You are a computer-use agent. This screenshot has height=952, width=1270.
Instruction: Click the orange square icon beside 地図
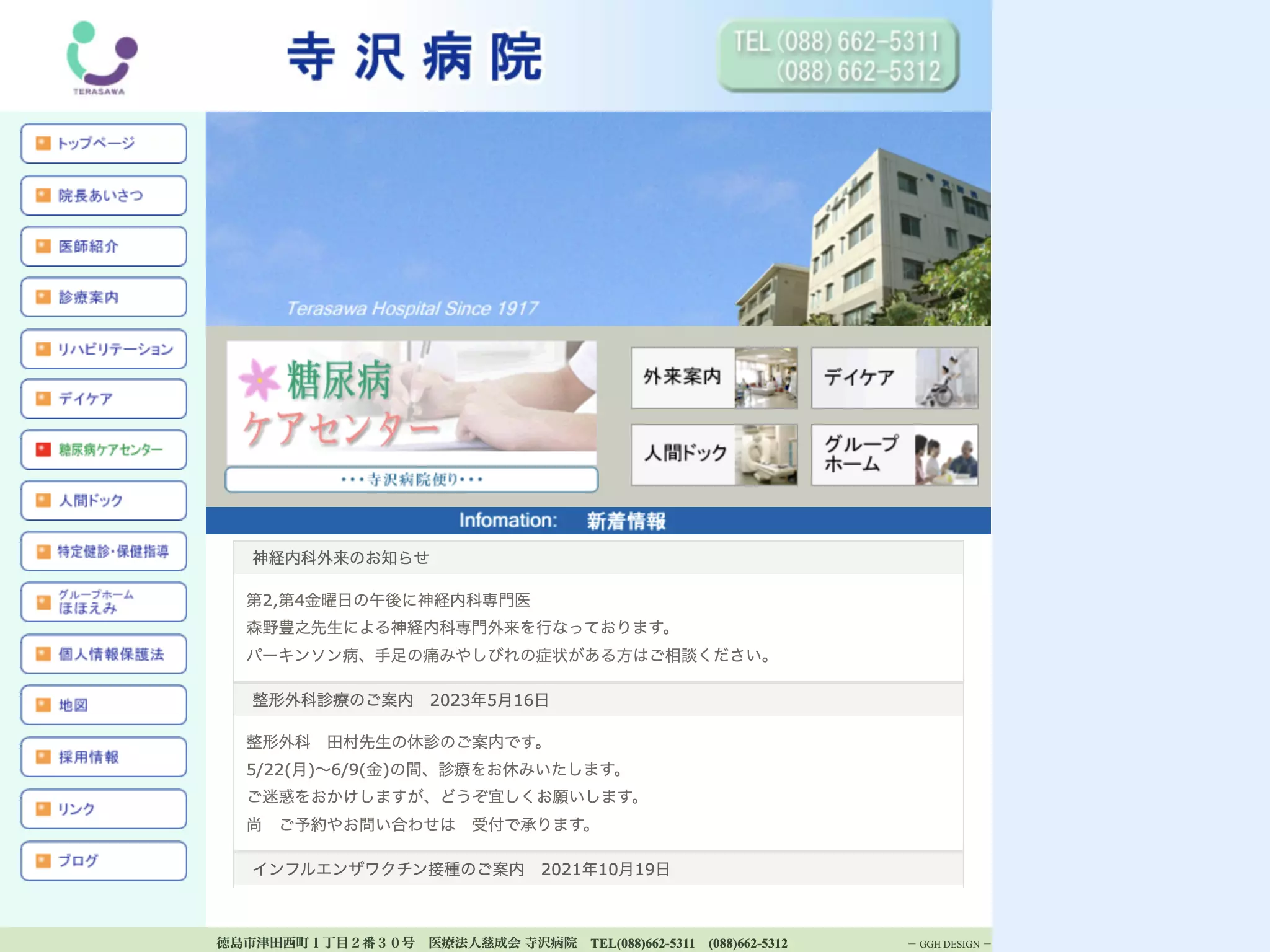(43, 705)
